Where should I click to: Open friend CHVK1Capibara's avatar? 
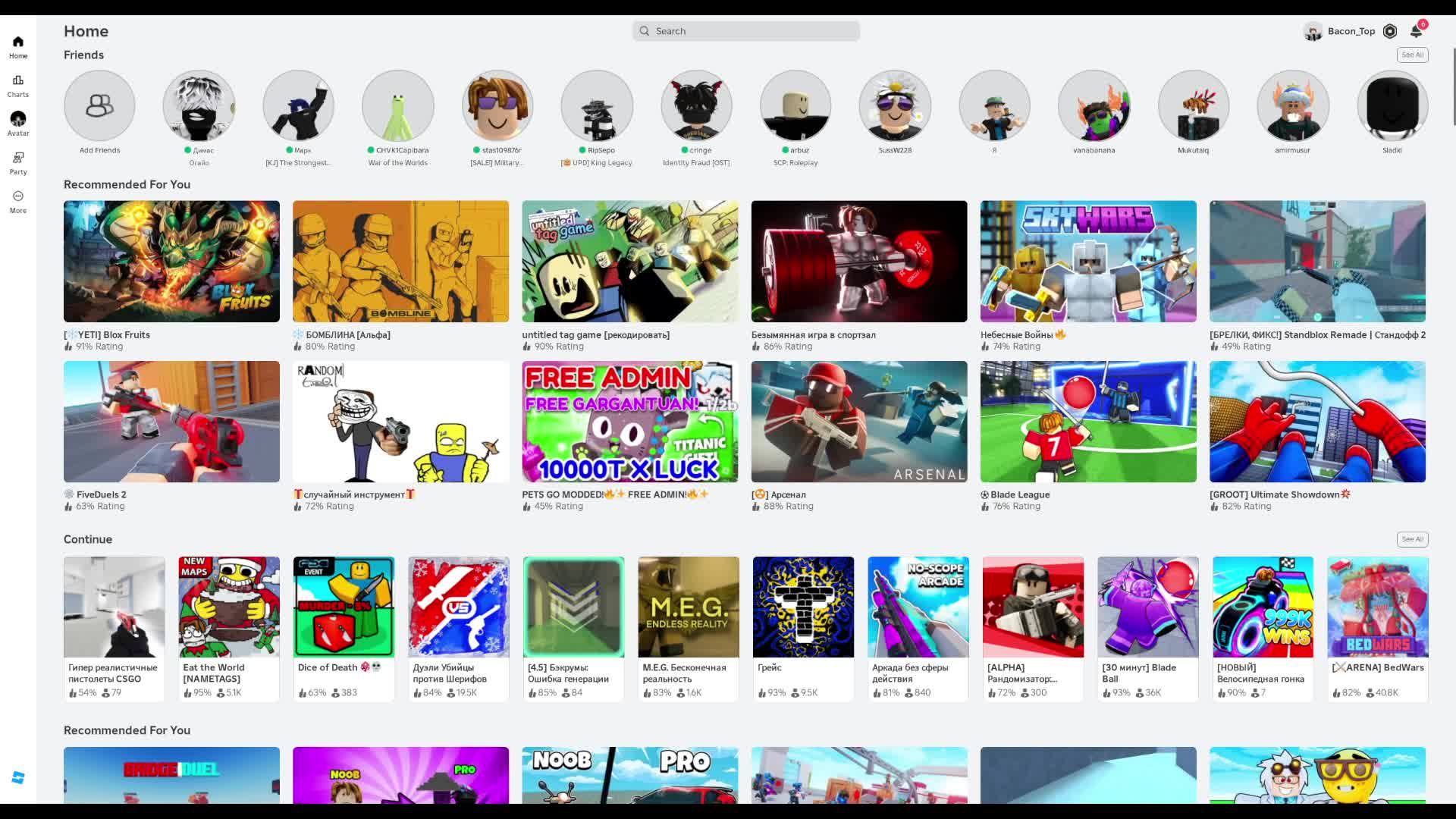398,106
